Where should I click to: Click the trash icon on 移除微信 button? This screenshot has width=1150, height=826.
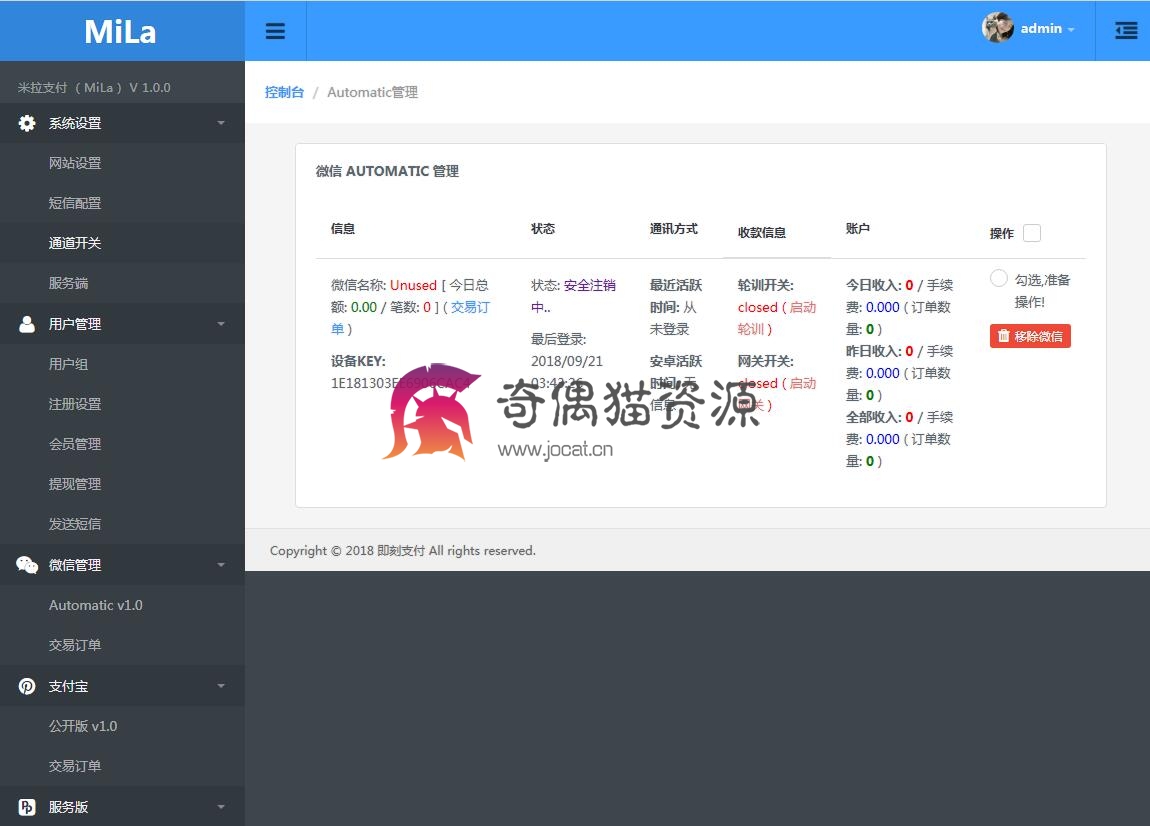point(1003,336)
